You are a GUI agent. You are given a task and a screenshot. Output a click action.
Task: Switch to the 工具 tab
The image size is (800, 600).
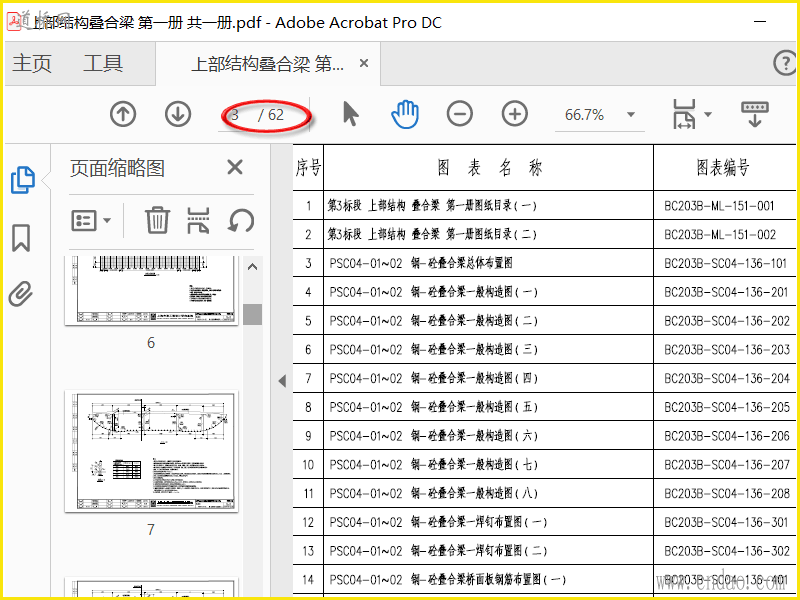103,64
